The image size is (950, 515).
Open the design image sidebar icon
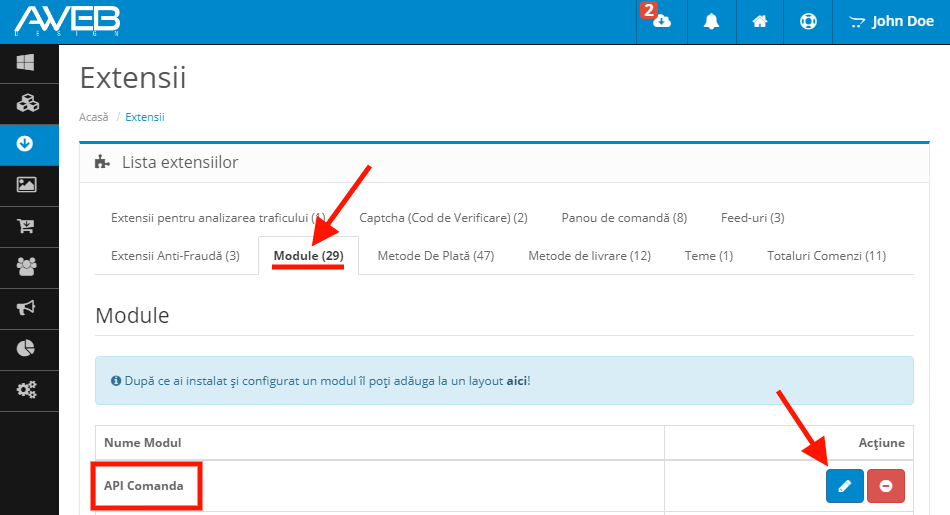(x=26, y=185)
